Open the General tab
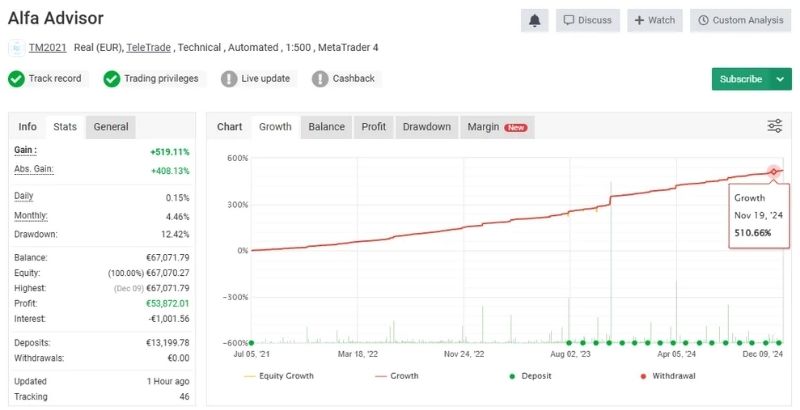 pos(111,126)
